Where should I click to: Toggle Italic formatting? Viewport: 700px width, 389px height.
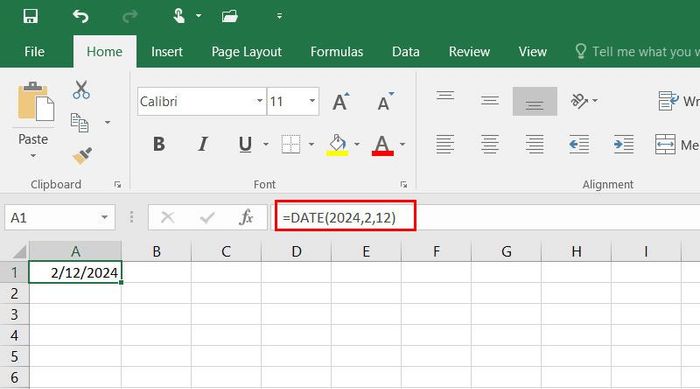(x=202, y=144)
